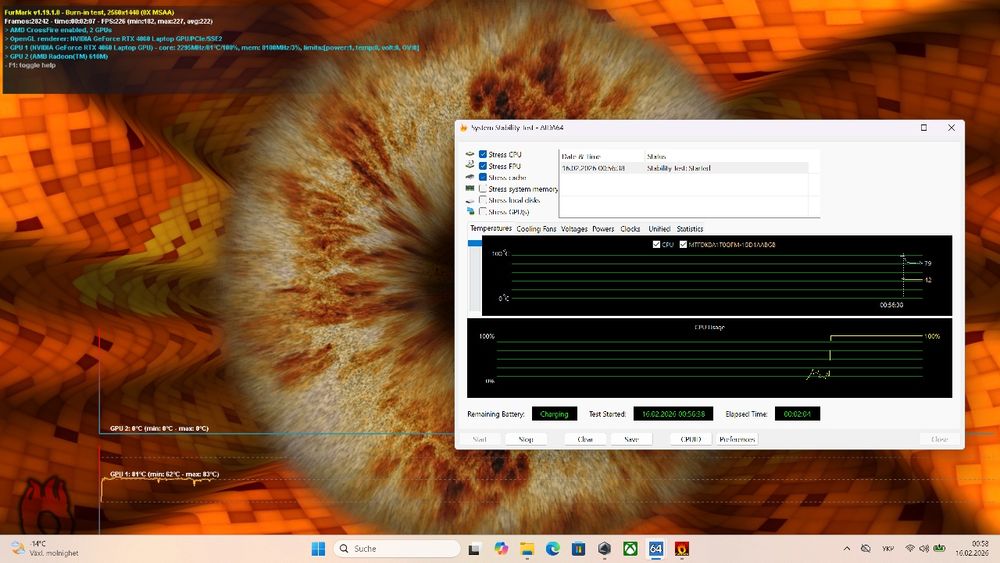This screenshot has width=1000, height=563.
Task: Enable the Stress system memory option
Action: point(483,189)
